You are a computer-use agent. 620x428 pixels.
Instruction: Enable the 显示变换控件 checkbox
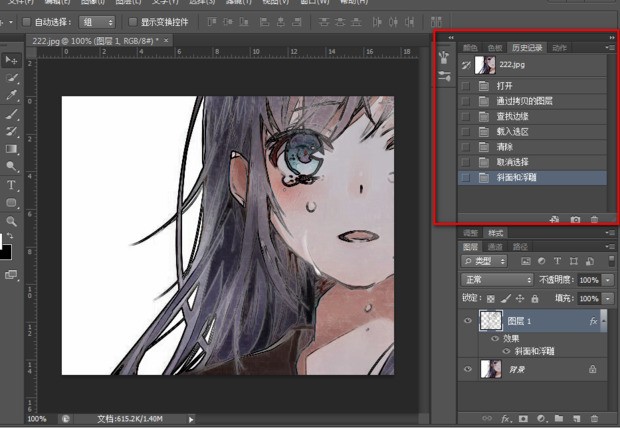[x=133, y=21]
